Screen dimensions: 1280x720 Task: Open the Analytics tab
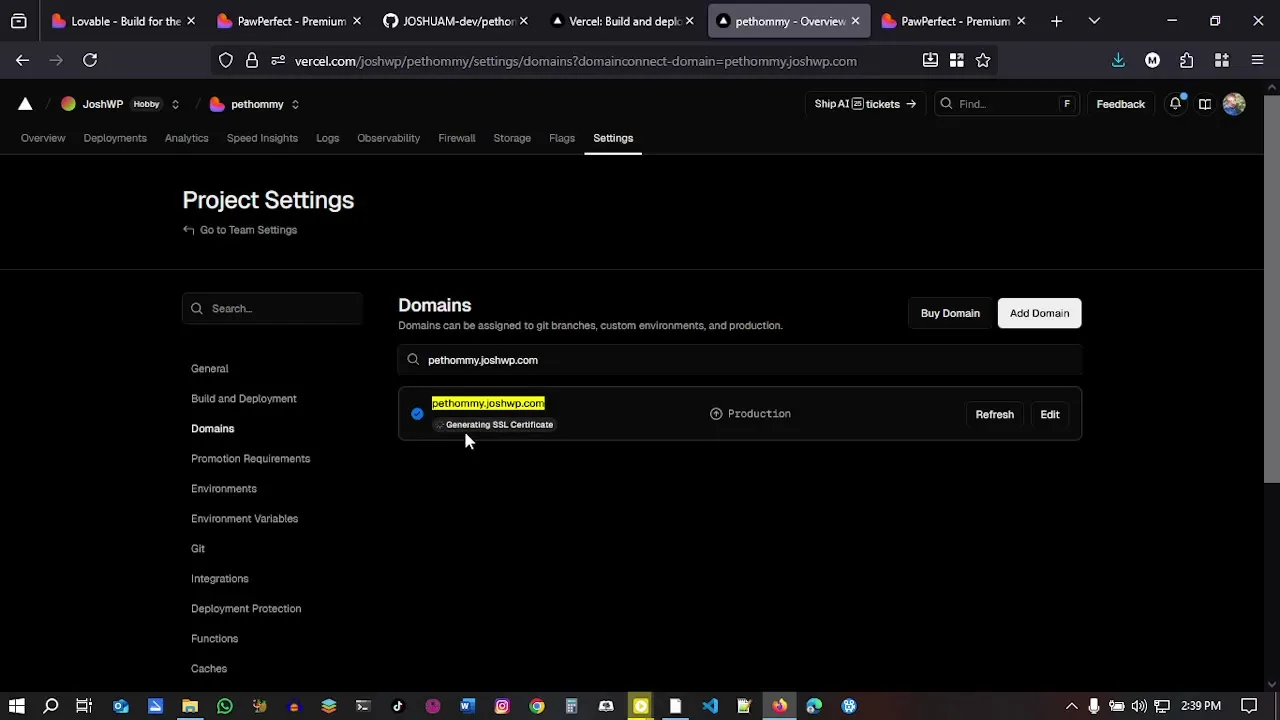tap(187, 138)
